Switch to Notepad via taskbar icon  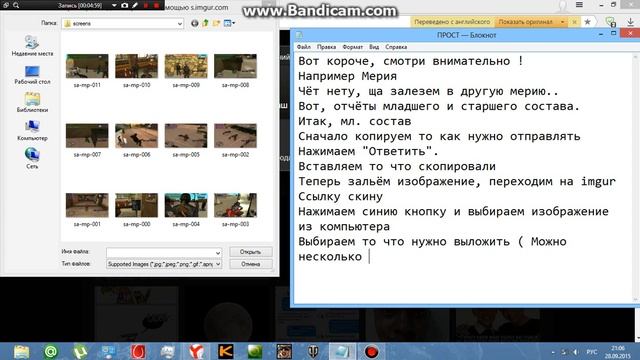pyautogui.click(x=342, y=351)
